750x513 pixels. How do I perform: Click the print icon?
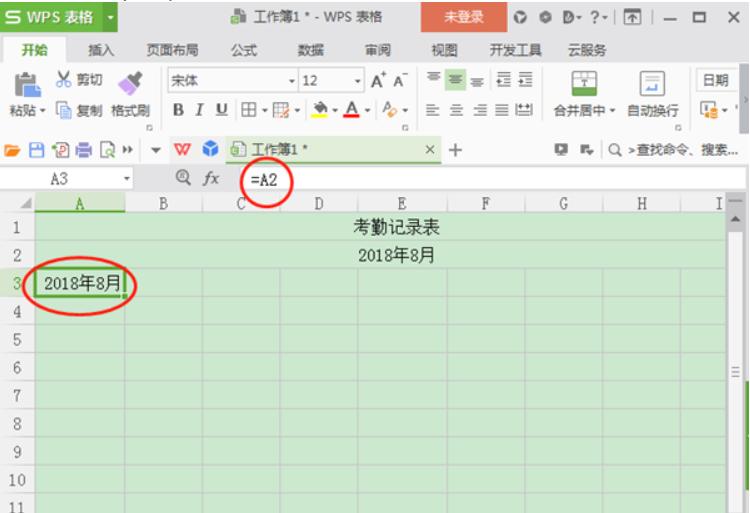click(84, 150)
